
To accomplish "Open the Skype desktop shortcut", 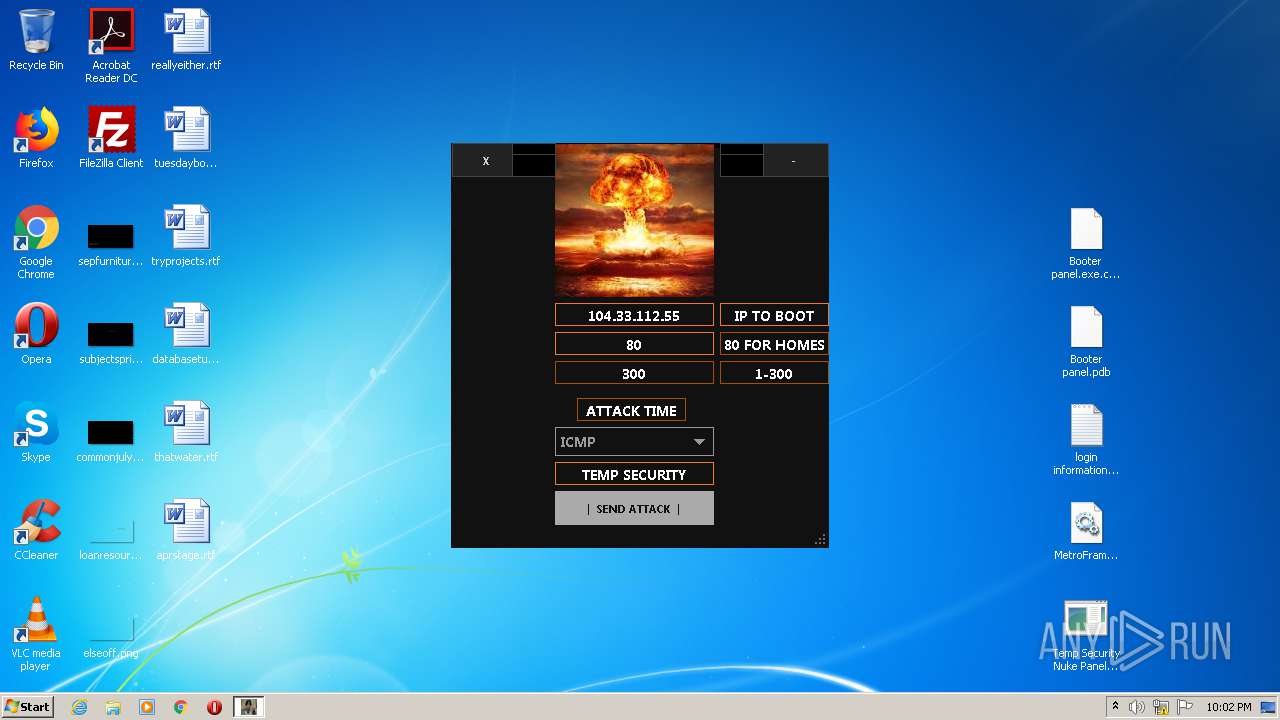I will click(36, 432).
